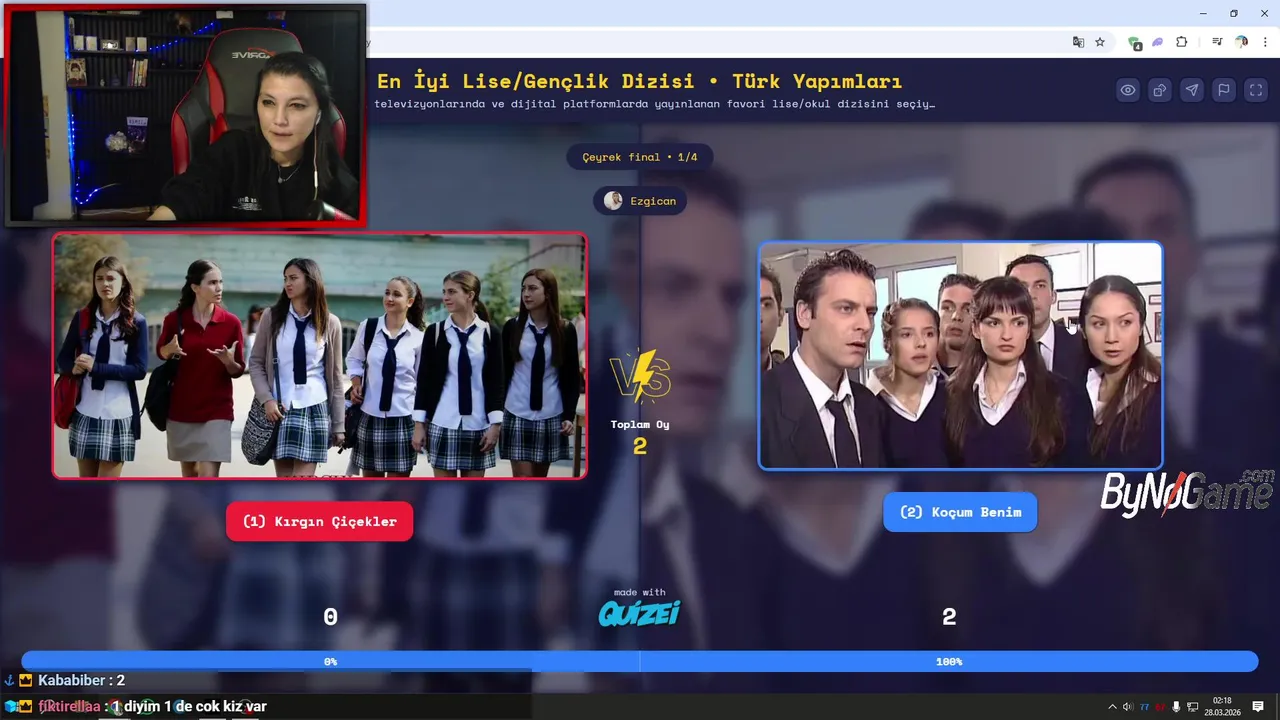Enter fullscreen with the corner-brackets icon
Viewport: 1280px width, 720px height.
coord(1256,90)
